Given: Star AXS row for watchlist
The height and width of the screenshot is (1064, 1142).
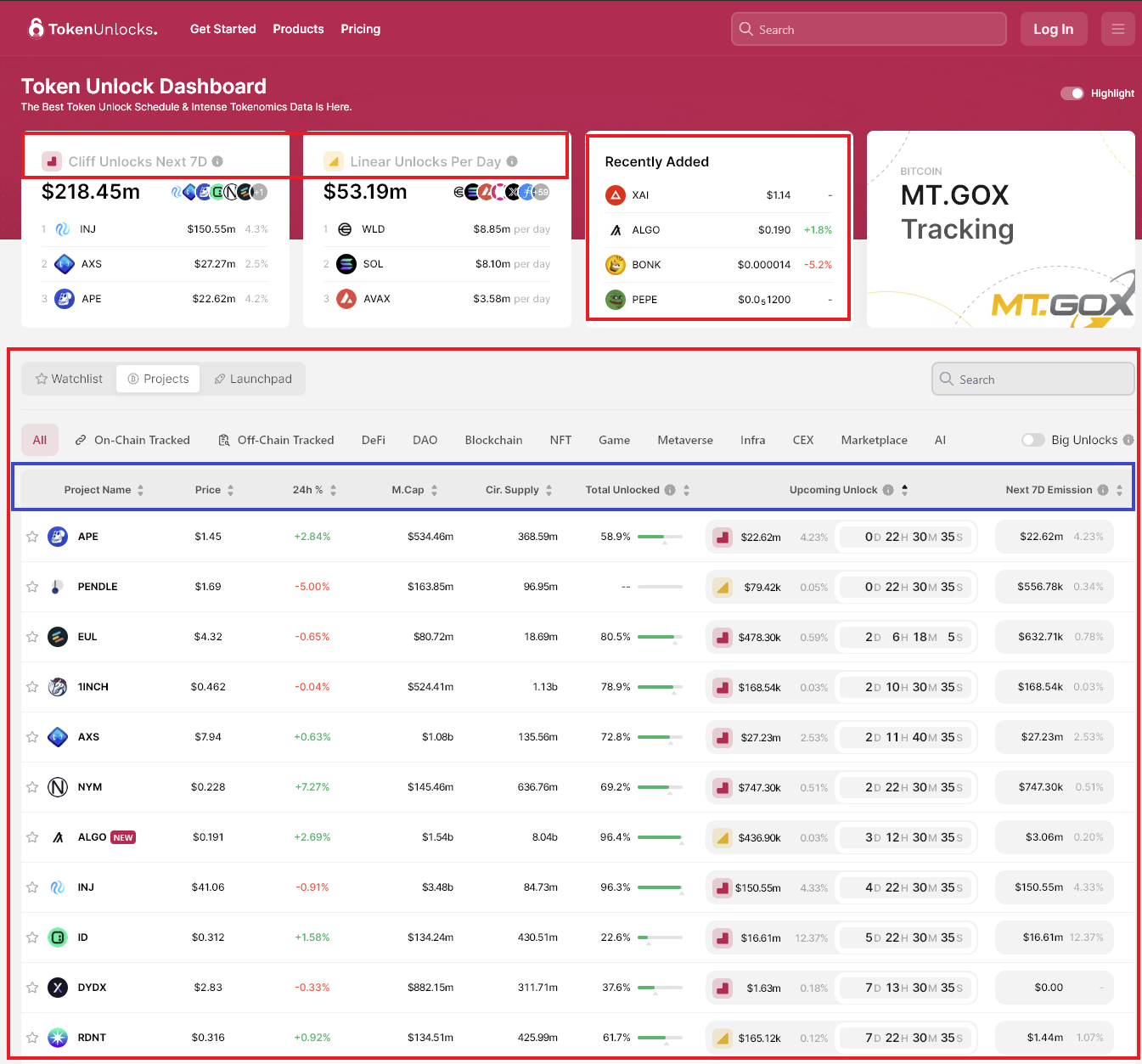Looking at the screenshot, I should coord(32,737).
